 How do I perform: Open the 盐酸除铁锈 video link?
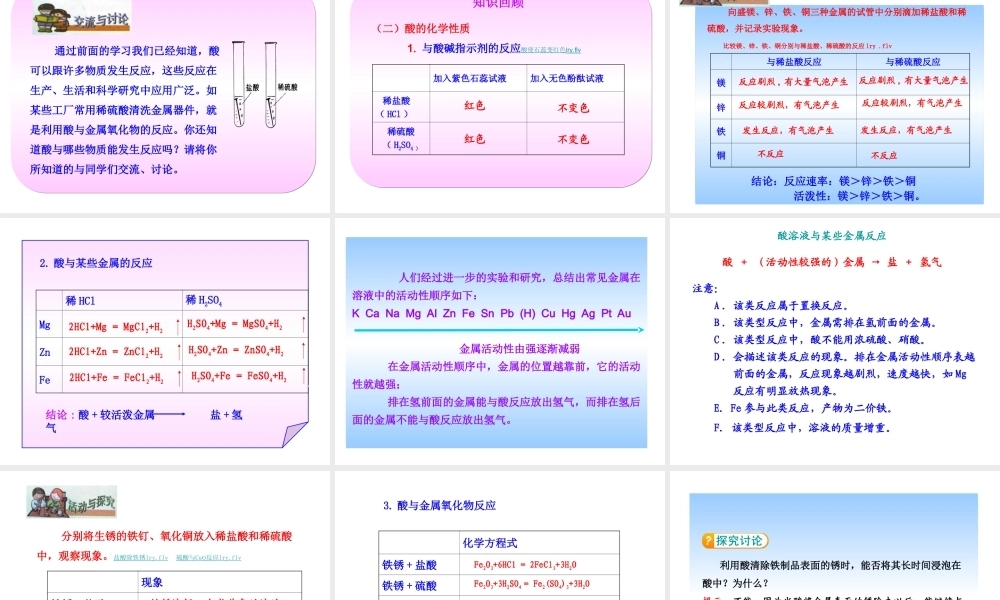[141, 557]
